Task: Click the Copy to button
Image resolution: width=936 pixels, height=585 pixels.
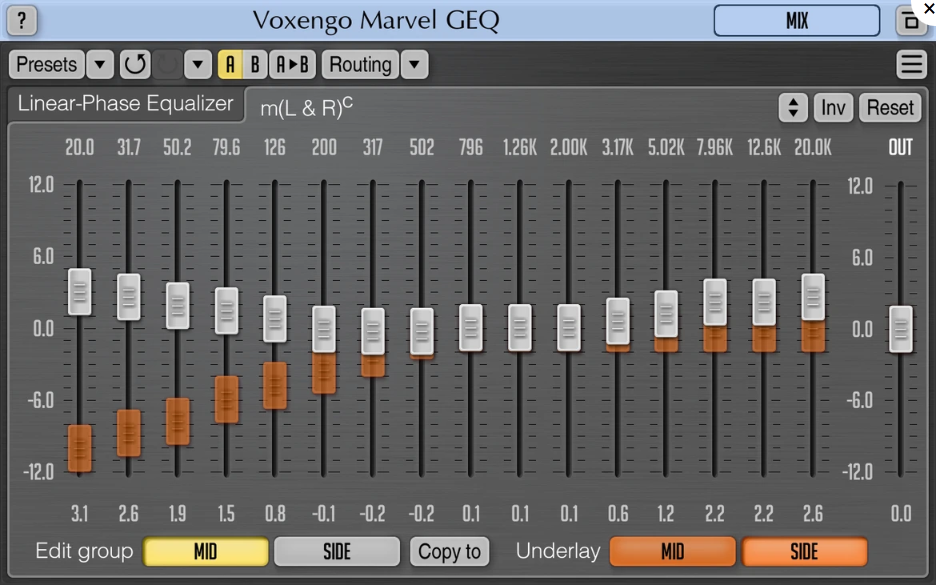Action: [x=449, y=552]
